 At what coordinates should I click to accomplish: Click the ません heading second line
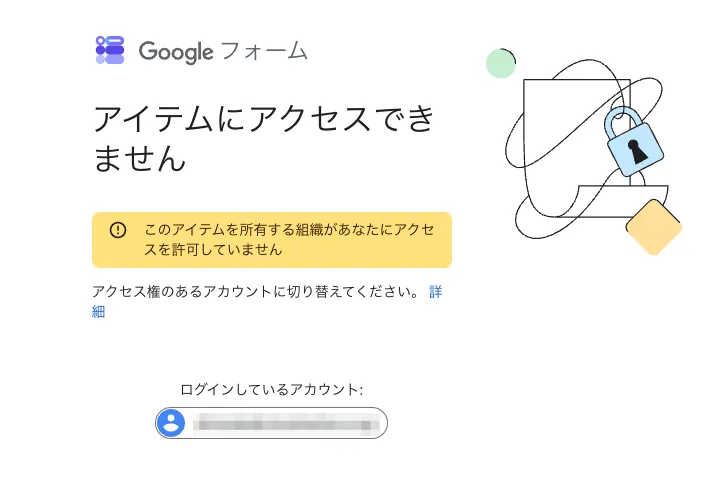pos(140,158)
